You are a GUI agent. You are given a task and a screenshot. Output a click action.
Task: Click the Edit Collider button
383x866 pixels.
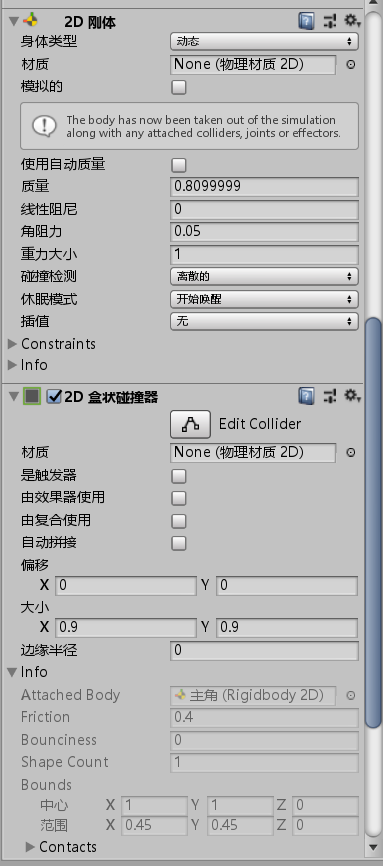tap(190, 424)
